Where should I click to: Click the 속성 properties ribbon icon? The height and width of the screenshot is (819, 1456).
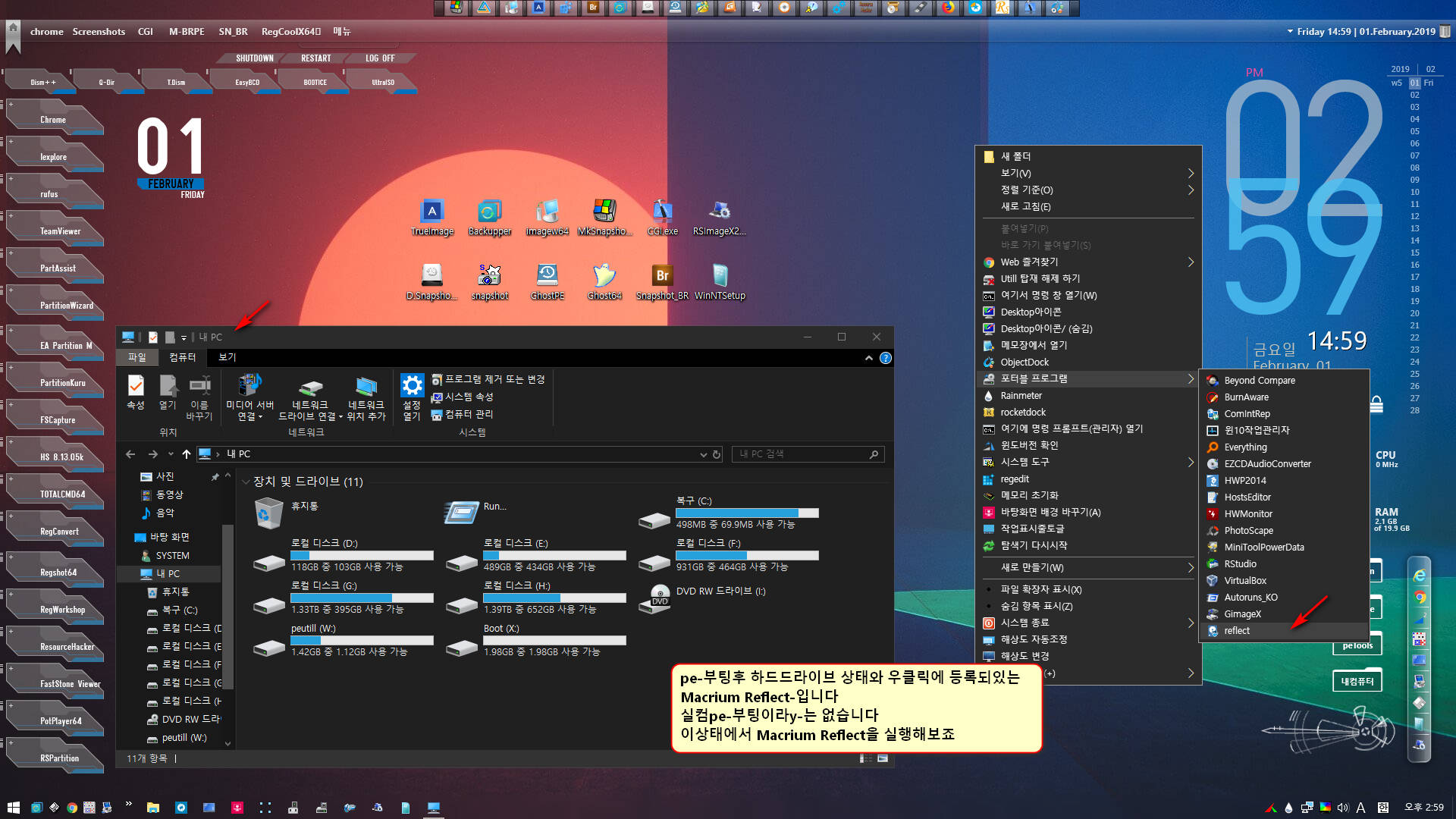136,393
